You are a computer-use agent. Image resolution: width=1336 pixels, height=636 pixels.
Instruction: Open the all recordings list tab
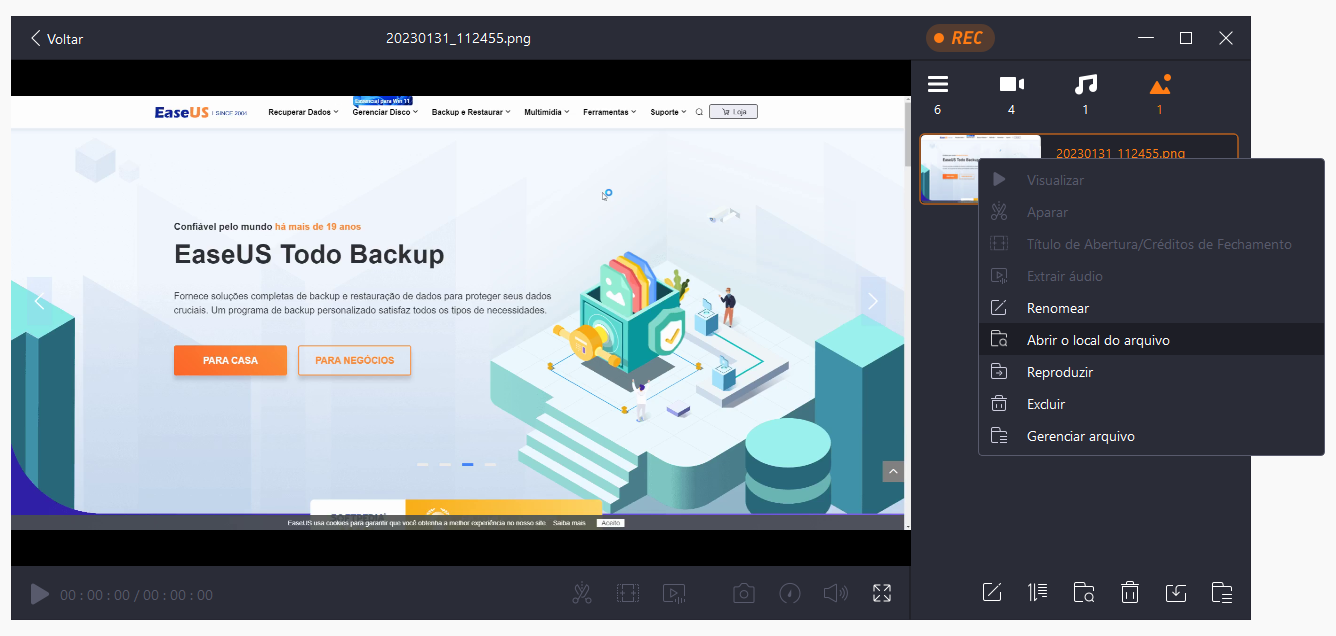(x=937, y=84)
